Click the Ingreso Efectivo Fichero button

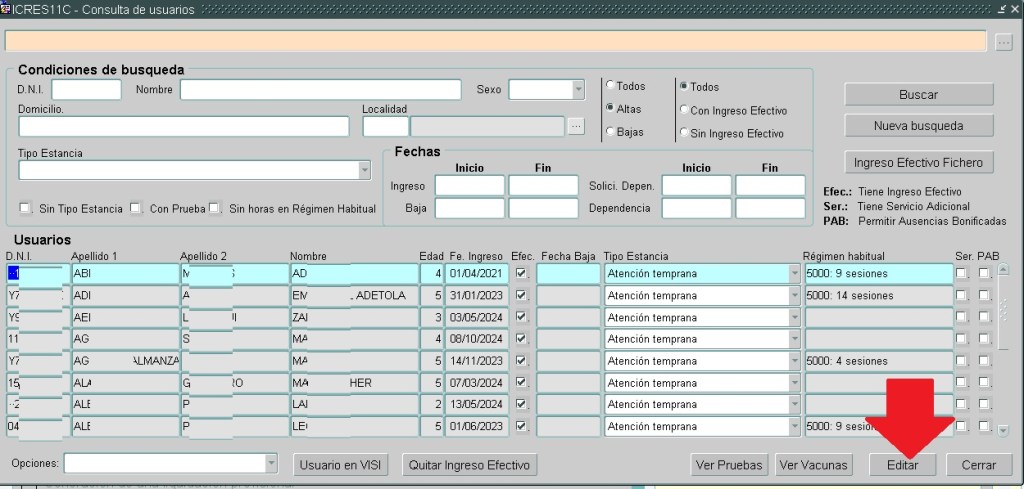coord(918,162)
